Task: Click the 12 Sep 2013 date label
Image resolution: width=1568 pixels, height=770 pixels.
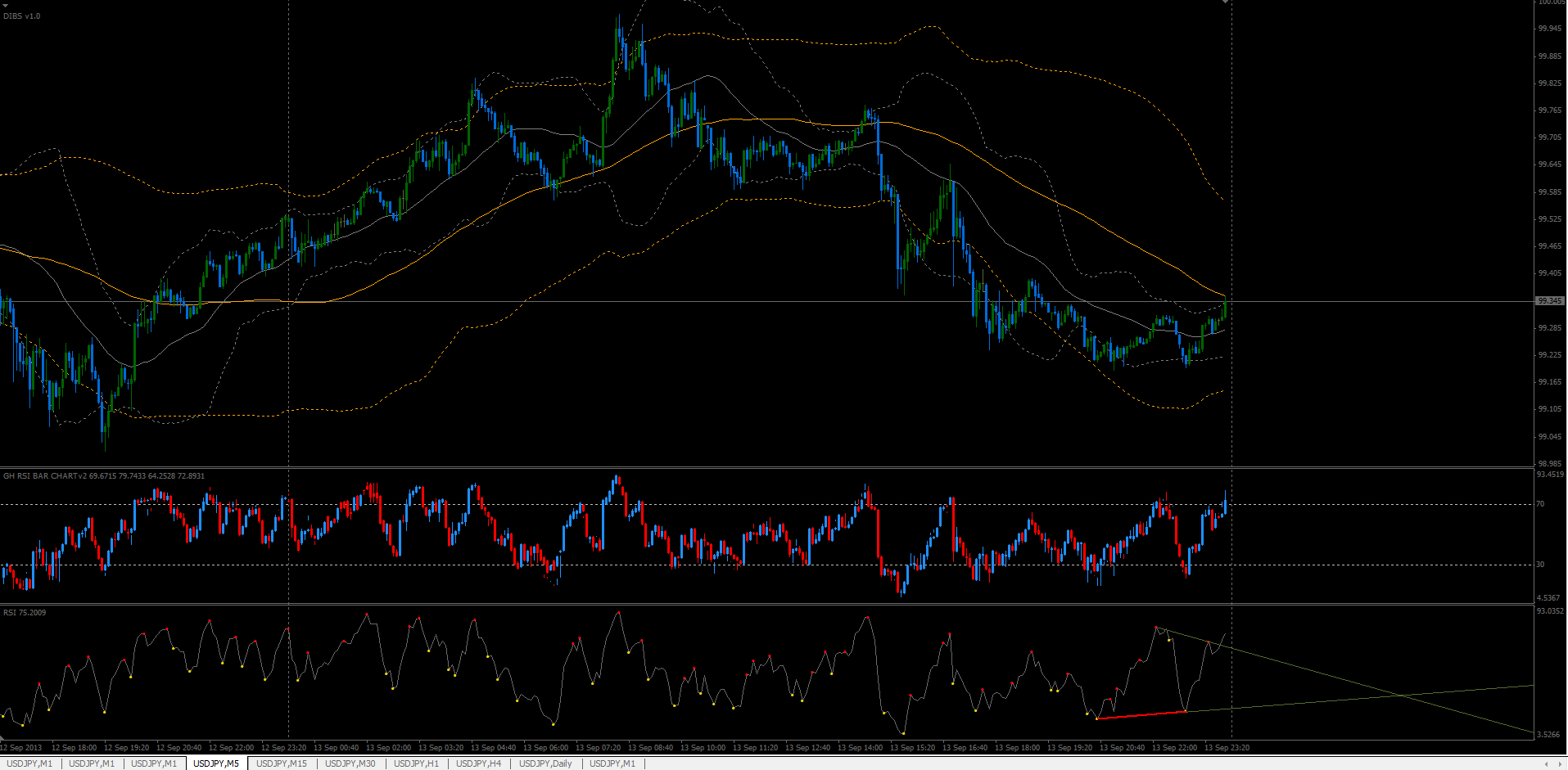Action: coord(22,747)
